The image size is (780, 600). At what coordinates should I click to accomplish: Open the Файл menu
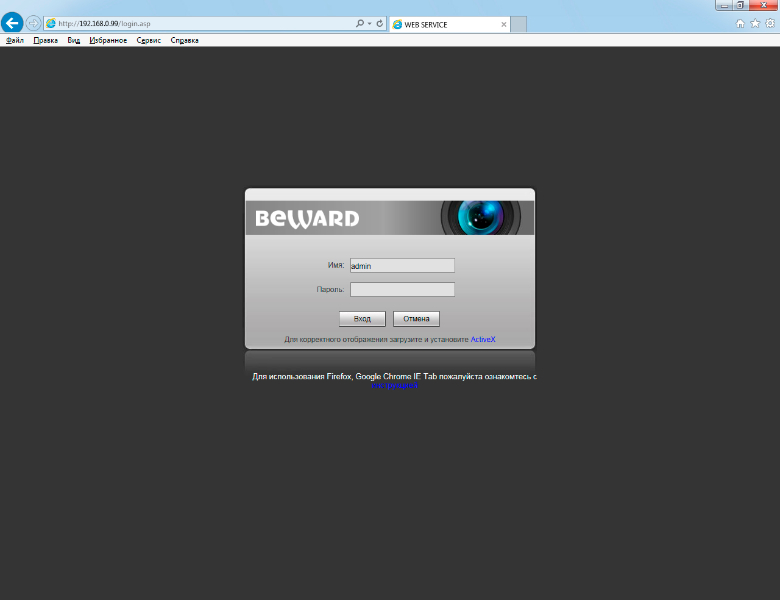(15, 40)
